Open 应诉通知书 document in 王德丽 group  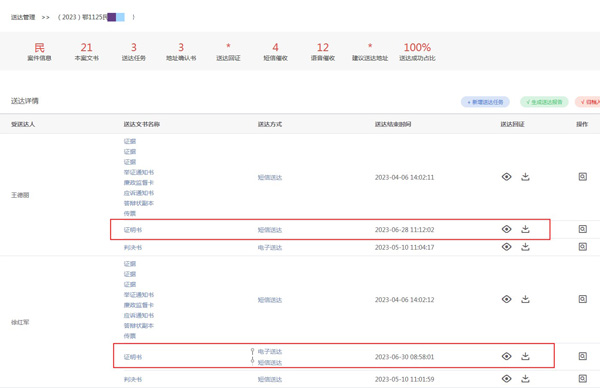[x=139, y=193]
